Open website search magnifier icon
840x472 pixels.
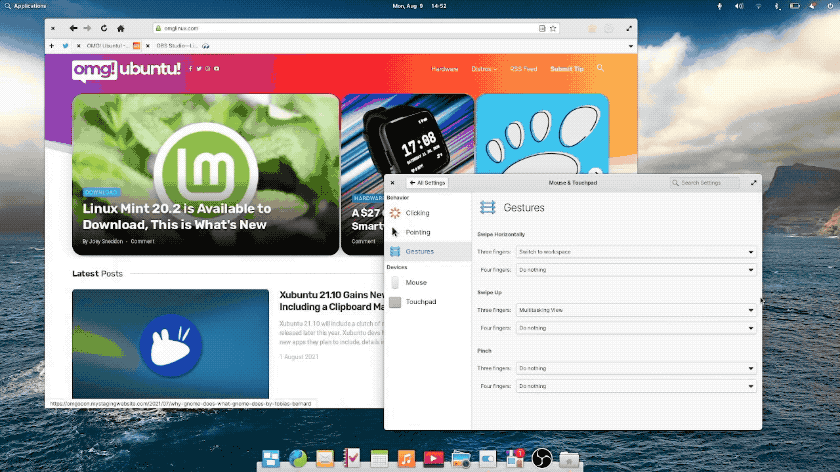coord(600,68)
